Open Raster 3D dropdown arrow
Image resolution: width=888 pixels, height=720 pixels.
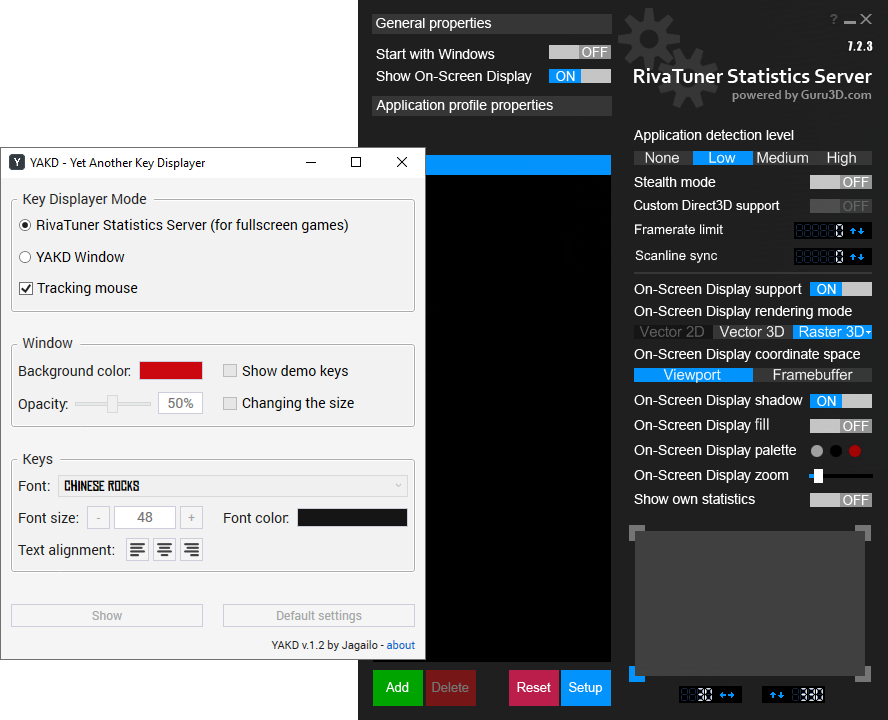pos(869,333)
